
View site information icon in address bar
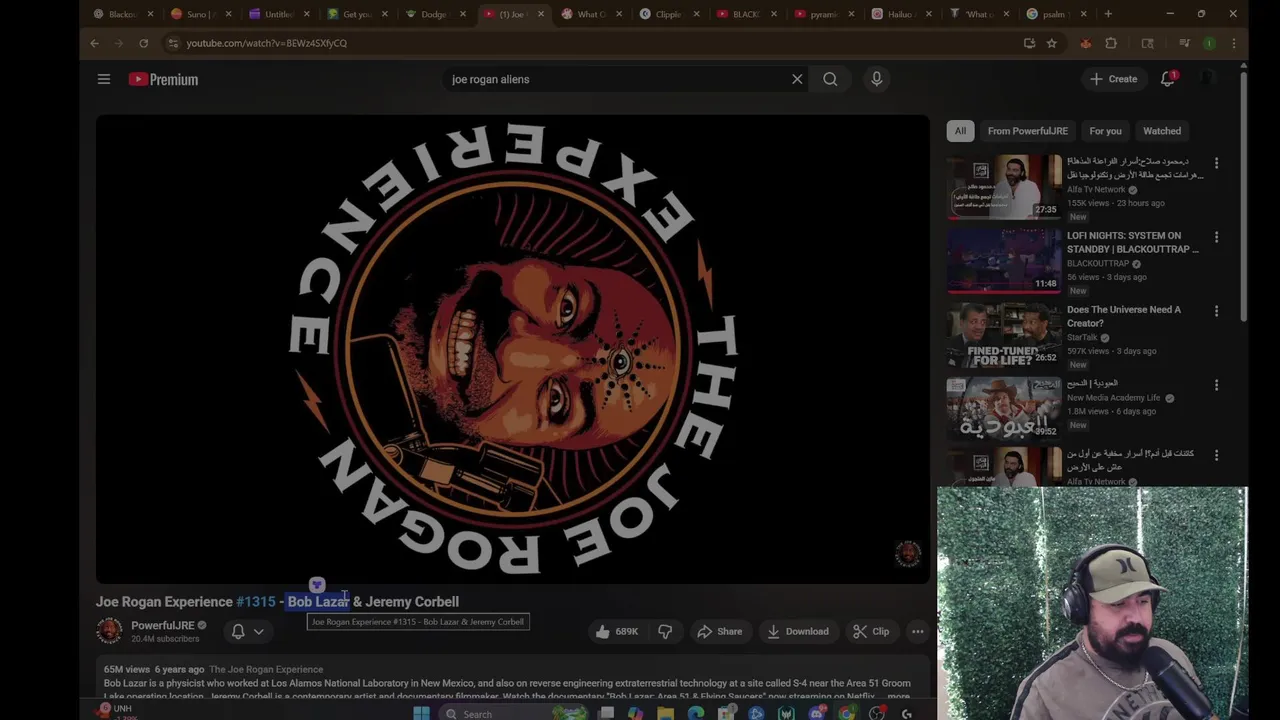(x=173, y=43)
